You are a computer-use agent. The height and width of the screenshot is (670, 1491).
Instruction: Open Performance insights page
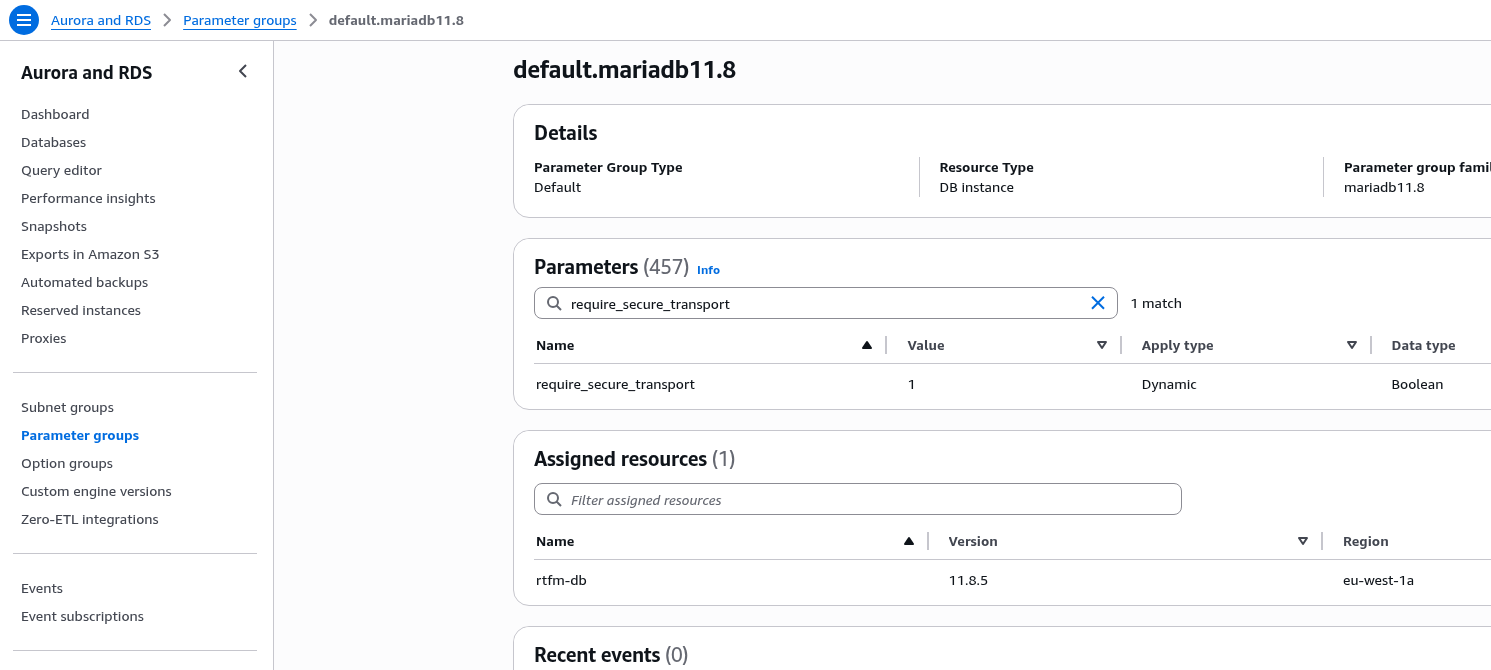(x=88, y=198)
